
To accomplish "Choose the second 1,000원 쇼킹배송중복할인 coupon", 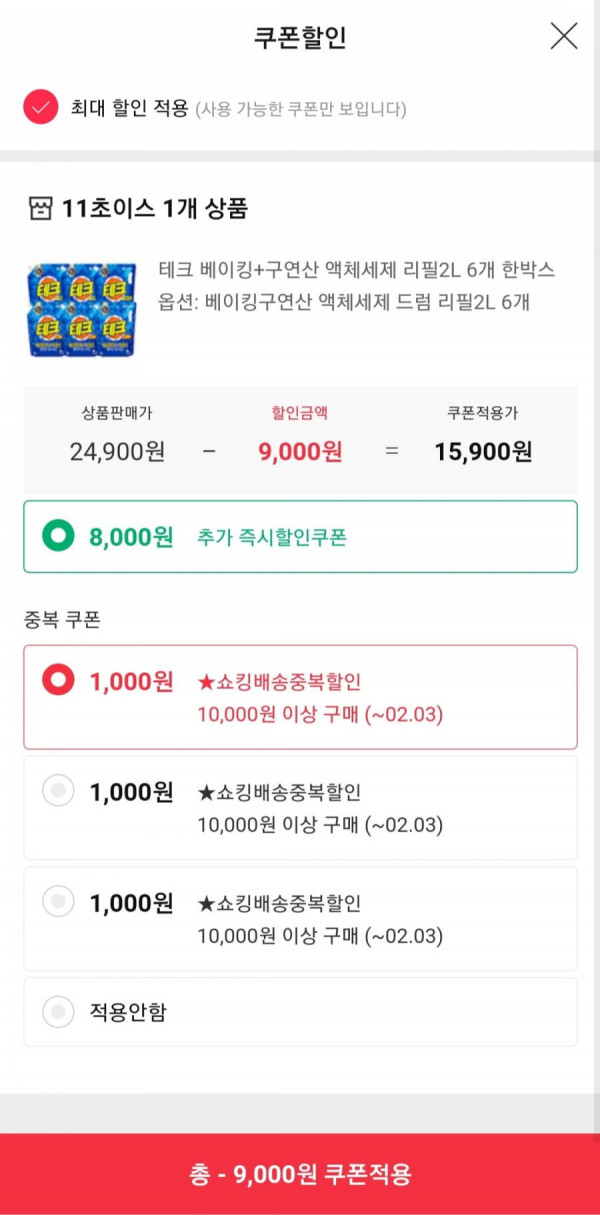I will (x=300, y=807).
